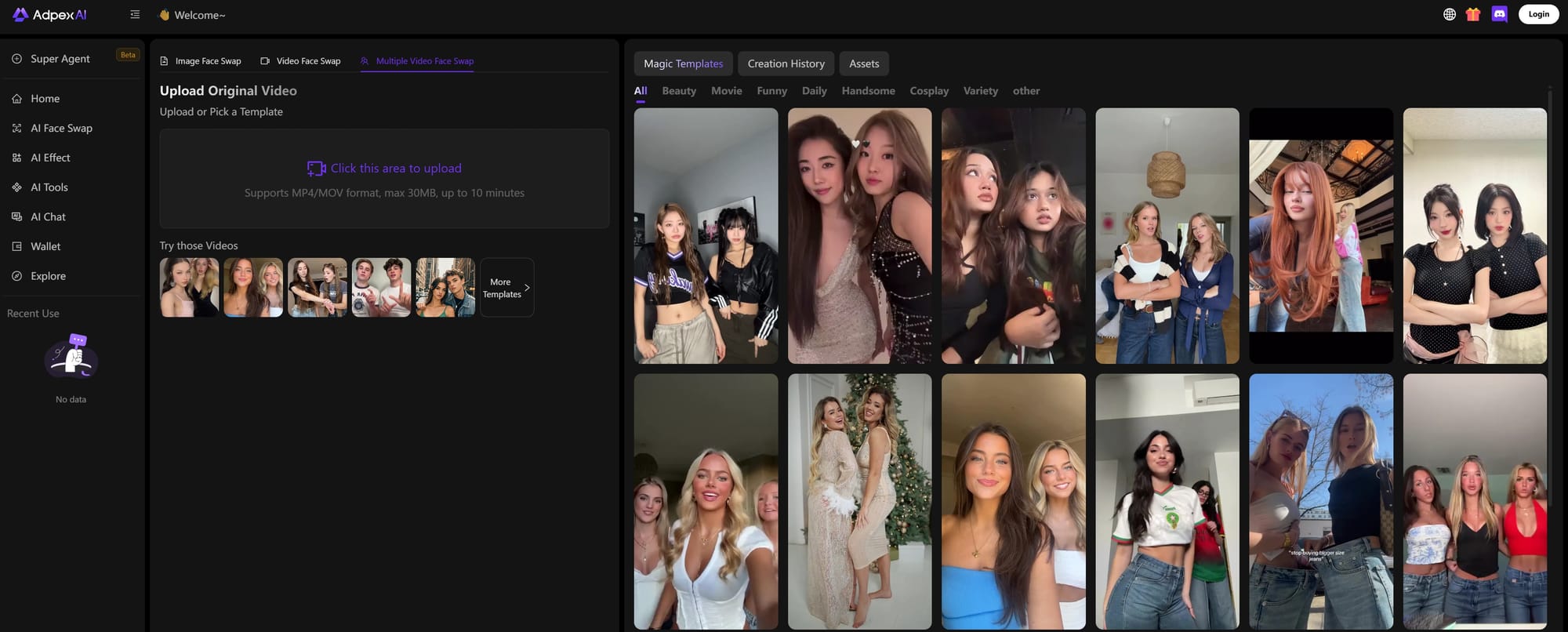Screen dimensions: 1568x632
Task: Switch to Image Face Swap tab
Action: [x=201, y=61]
